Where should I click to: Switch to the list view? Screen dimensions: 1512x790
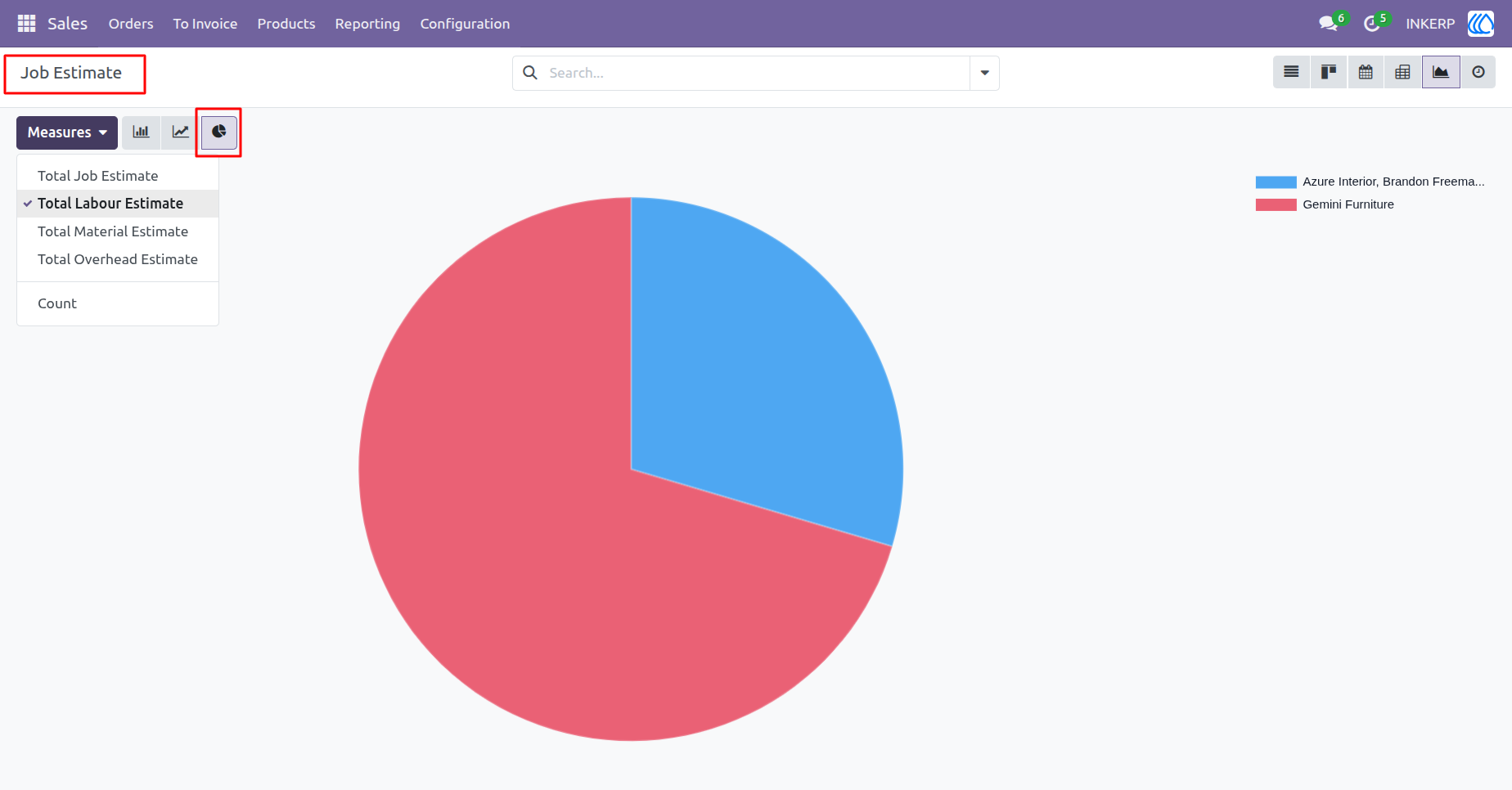tap(1291, 72)
